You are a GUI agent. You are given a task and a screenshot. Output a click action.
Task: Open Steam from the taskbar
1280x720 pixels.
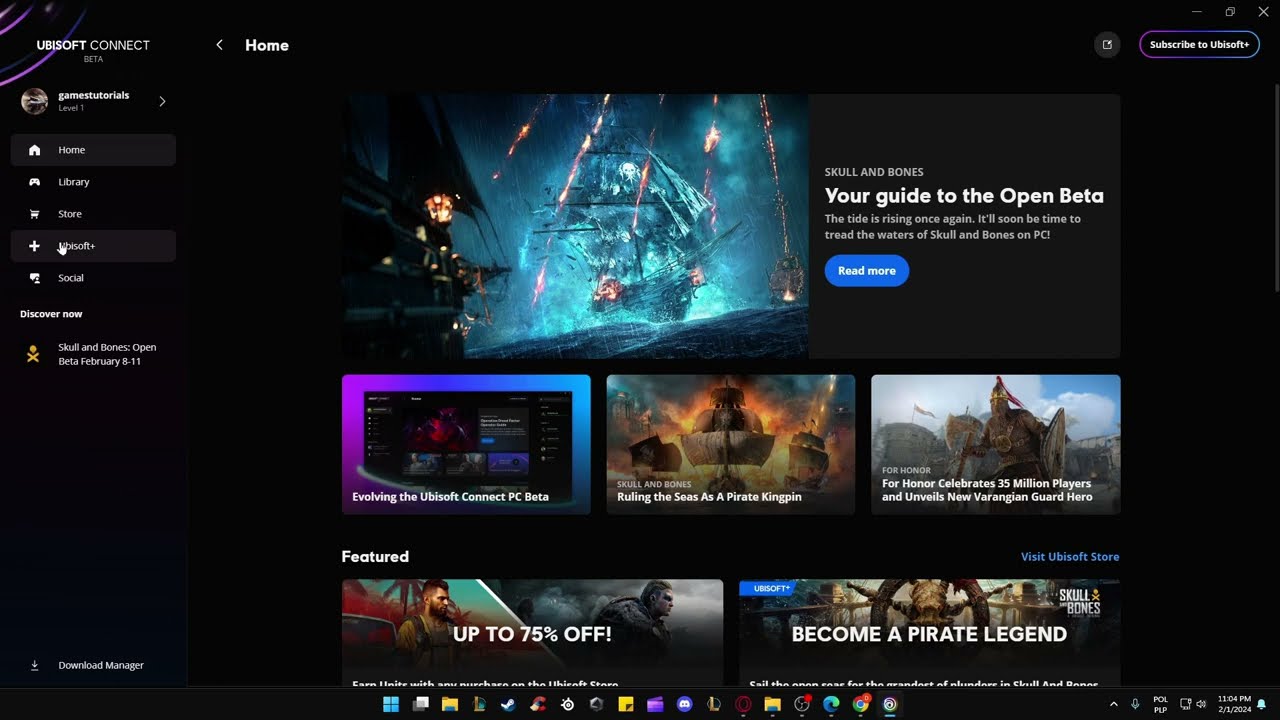pos(508,704)
